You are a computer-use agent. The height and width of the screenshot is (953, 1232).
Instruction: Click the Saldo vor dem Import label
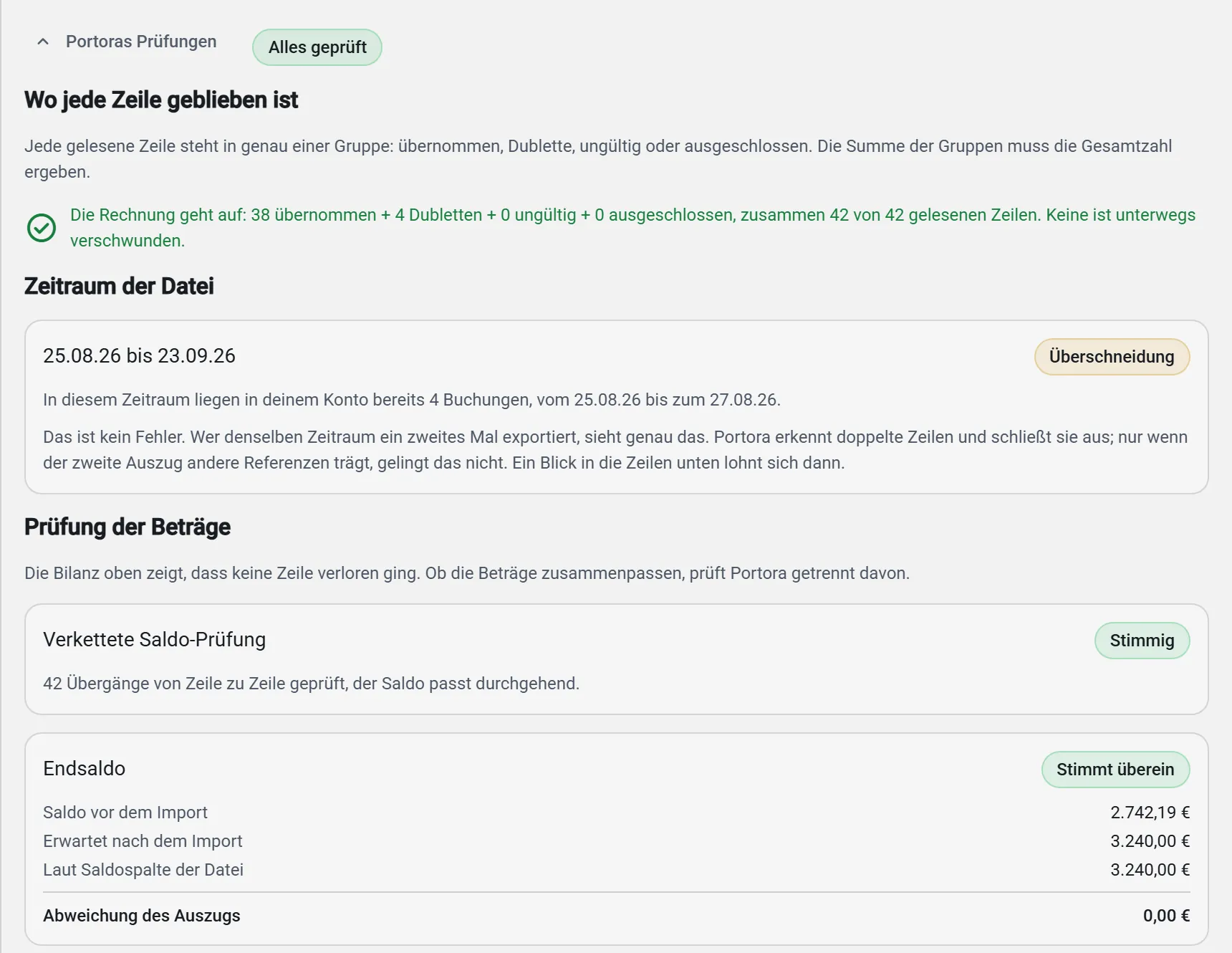click(x=125, y=813)
